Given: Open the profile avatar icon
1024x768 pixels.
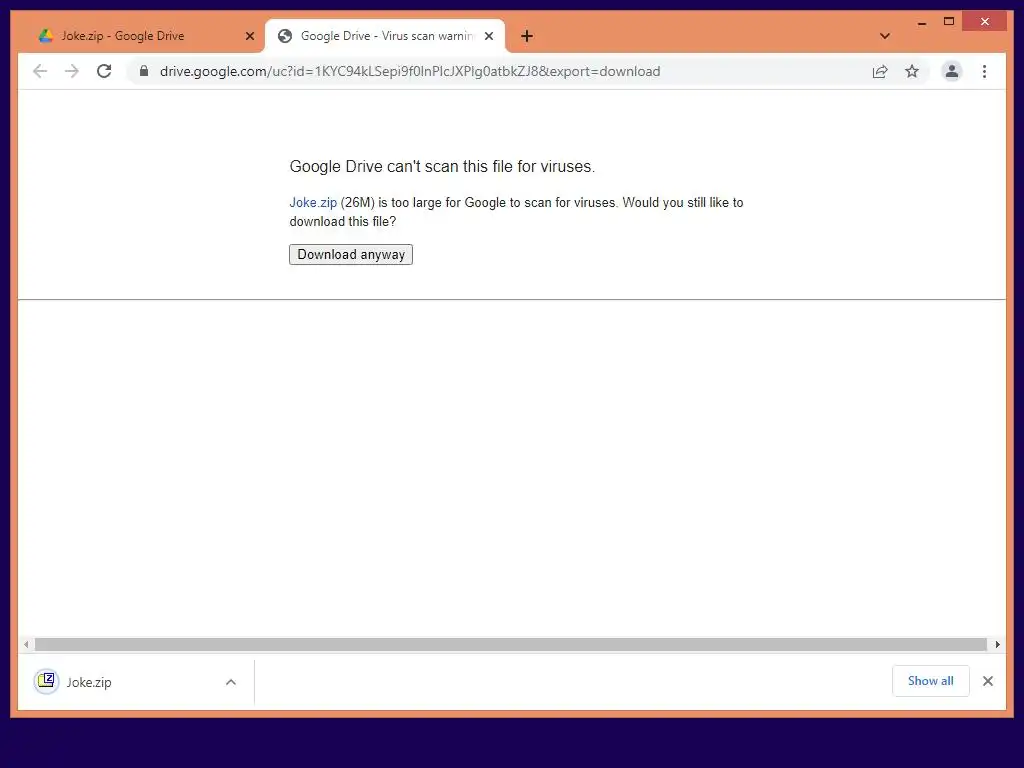Looking at the screenshot, I should (x=952, y=71).
